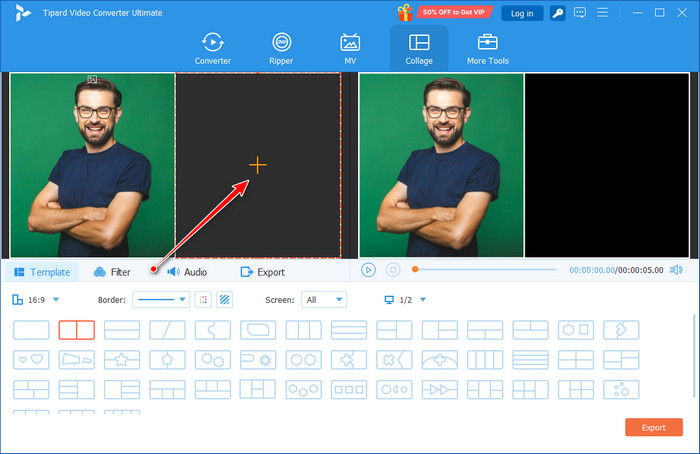The image size is (700, 454).
Task: Click the preview output image
Action: (524, 165)
